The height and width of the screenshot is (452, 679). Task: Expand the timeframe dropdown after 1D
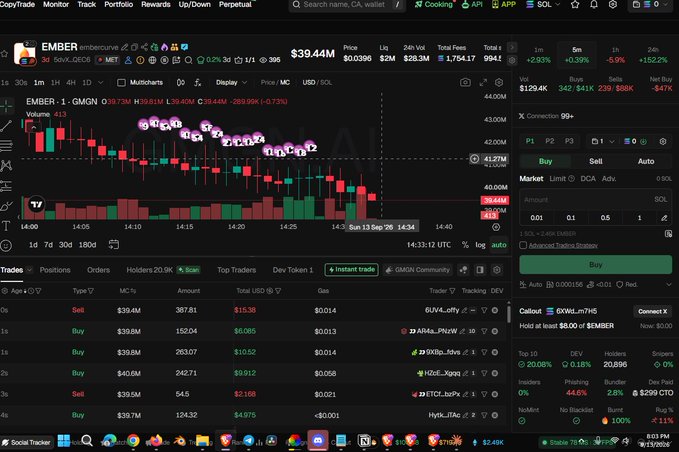(100, 82)
